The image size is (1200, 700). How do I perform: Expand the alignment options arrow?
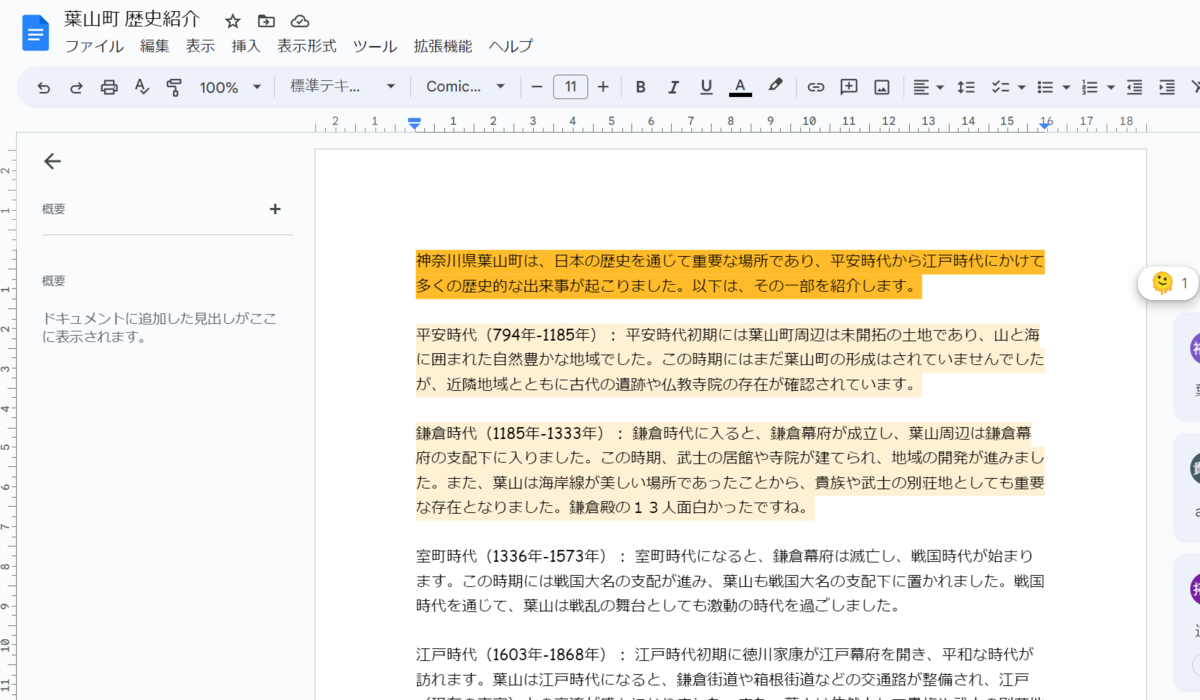(940, 87)
